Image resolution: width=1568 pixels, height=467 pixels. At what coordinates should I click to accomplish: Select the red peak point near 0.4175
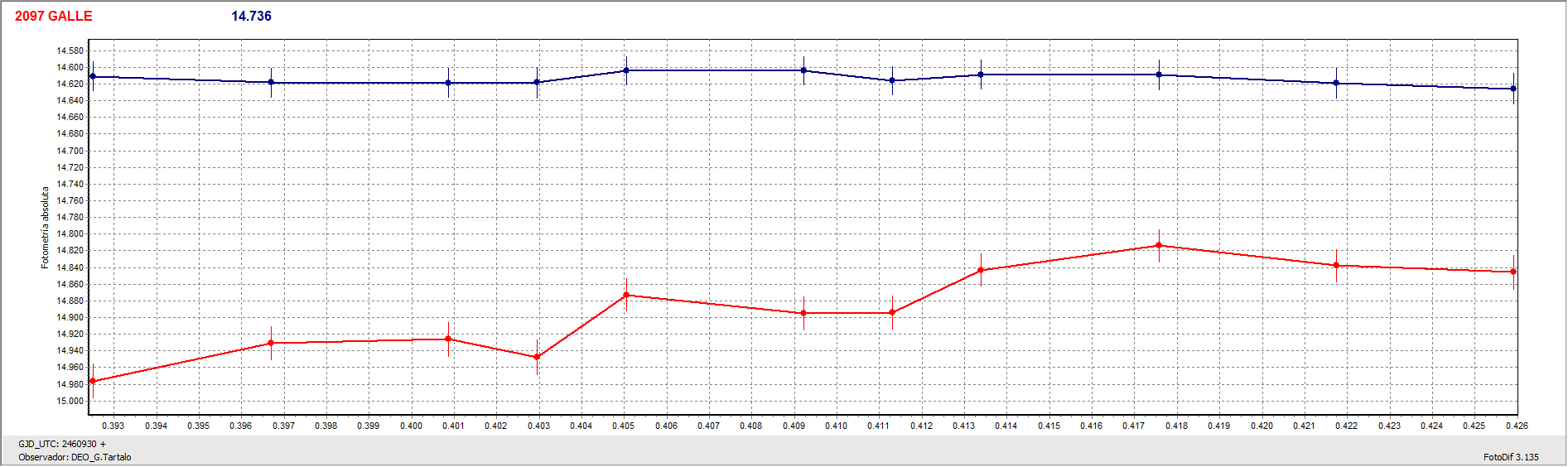[x=1159, y=246]
